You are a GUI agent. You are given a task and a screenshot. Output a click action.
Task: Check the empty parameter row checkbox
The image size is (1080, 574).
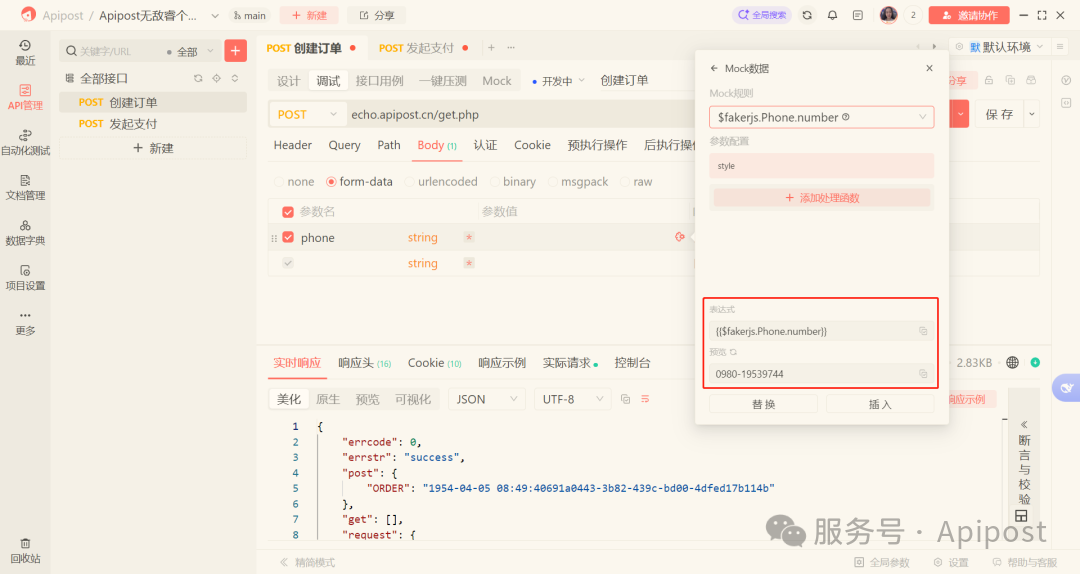coord(288,263)
